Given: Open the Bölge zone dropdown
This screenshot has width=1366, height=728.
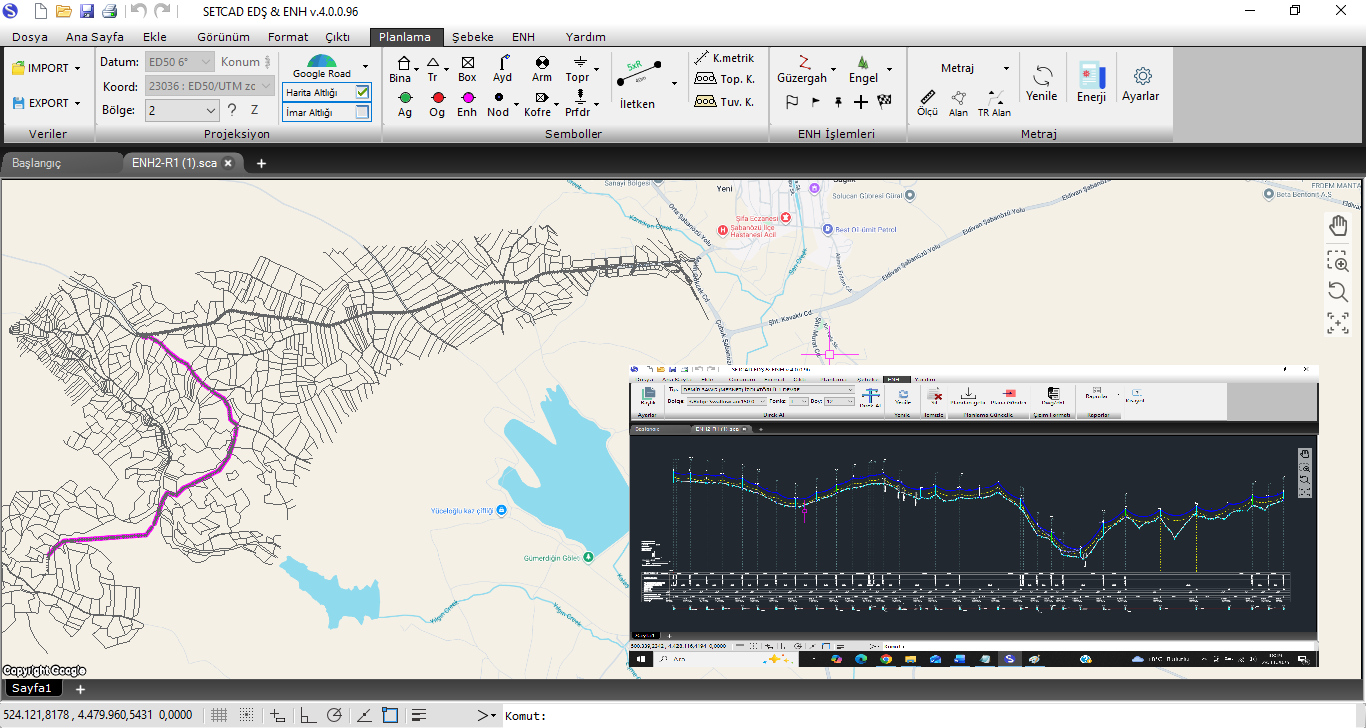Looking at the screenshot, I should point(210,110).
